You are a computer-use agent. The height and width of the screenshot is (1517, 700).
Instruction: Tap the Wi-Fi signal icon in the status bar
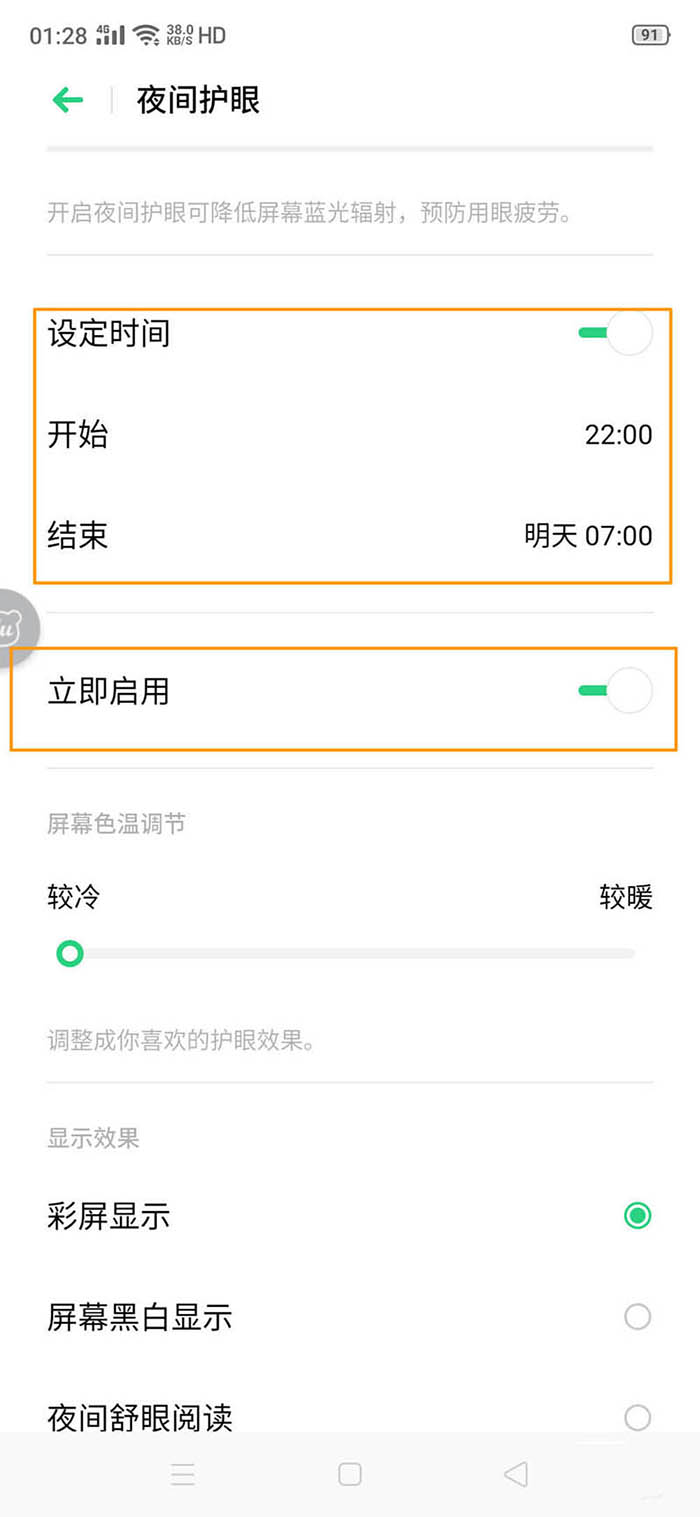pyautogui.click(x=147, y=36)
